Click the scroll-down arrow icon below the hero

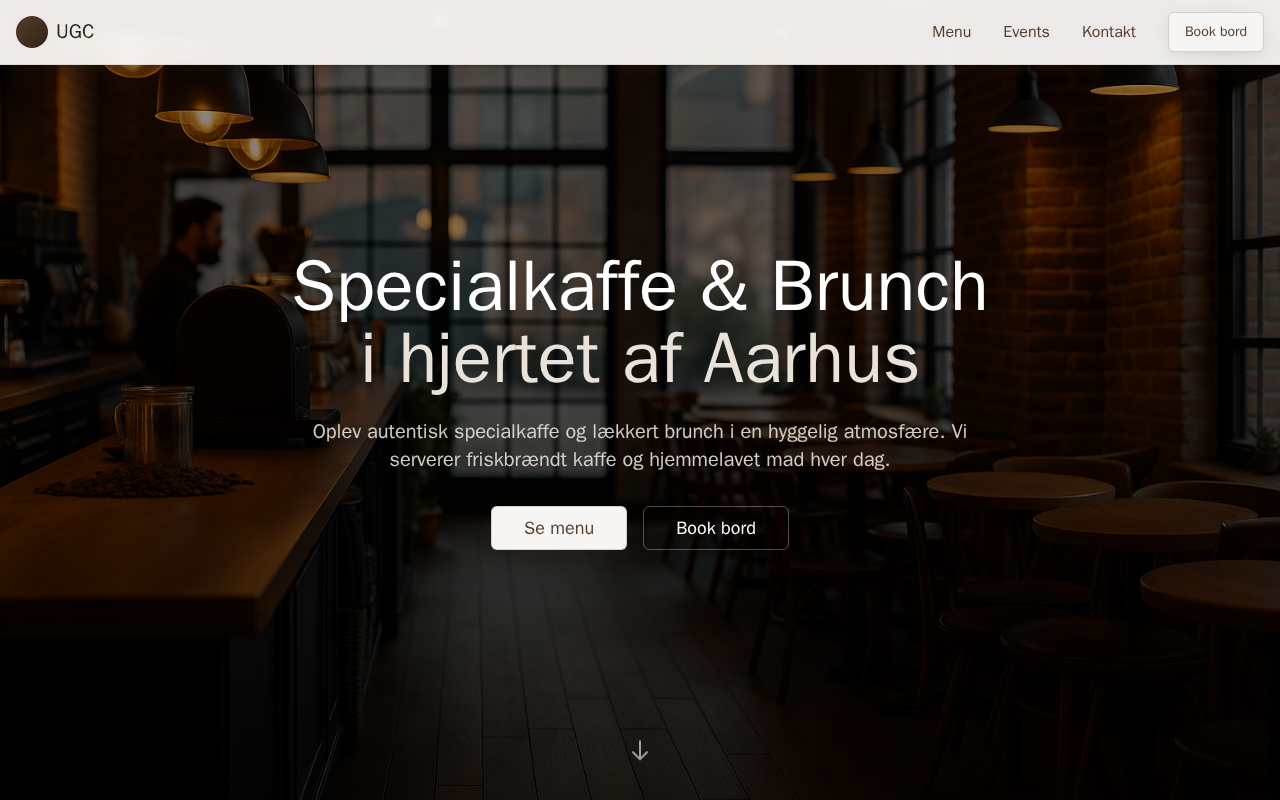click(x=640, y=750)
